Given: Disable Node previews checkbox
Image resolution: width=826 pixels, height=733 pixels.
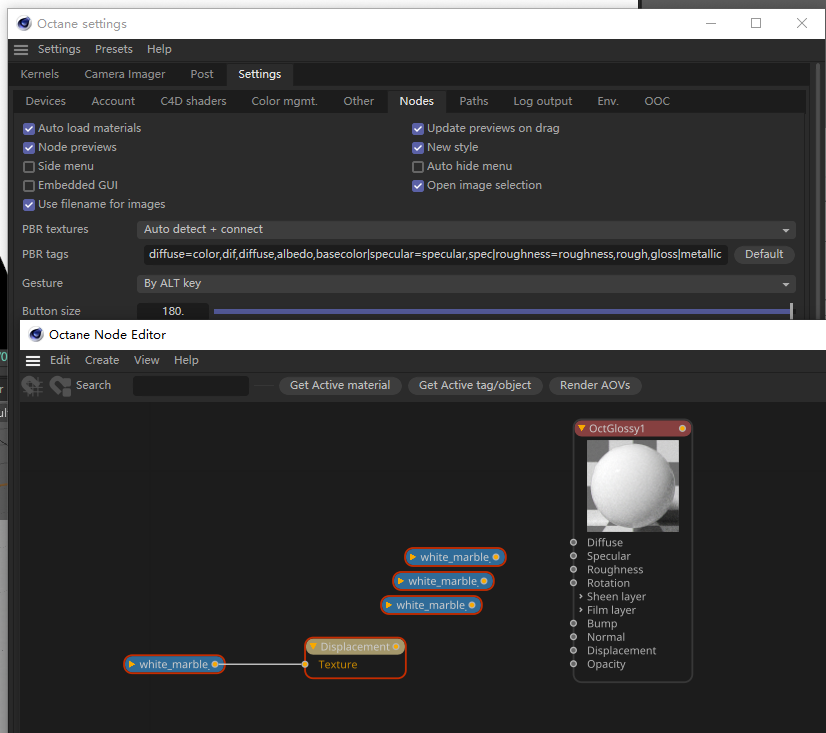Looking at the screenshot, I should pos(29,148).
